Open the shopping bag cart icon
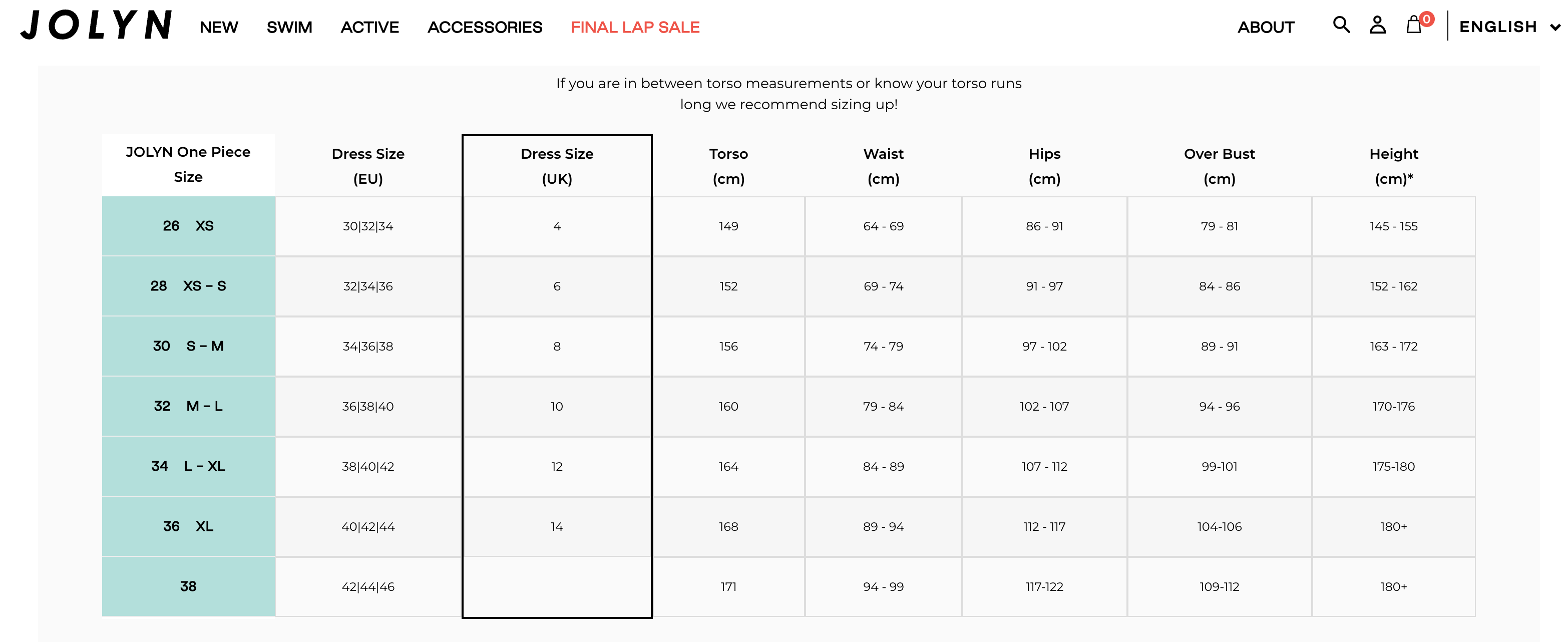This screenshot has width=1568, height=642. 1413,25
